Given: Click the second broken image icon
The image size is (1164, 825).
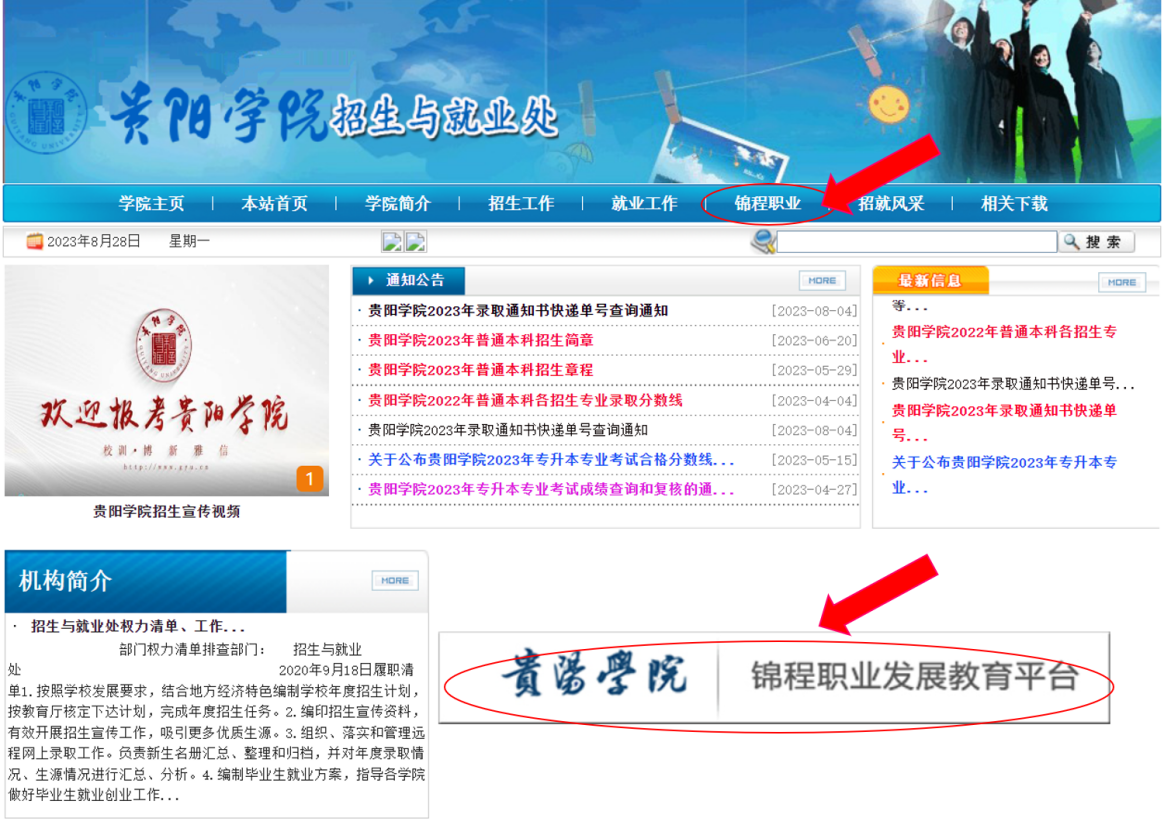Looking at the screenshot, I should [416, 241].
